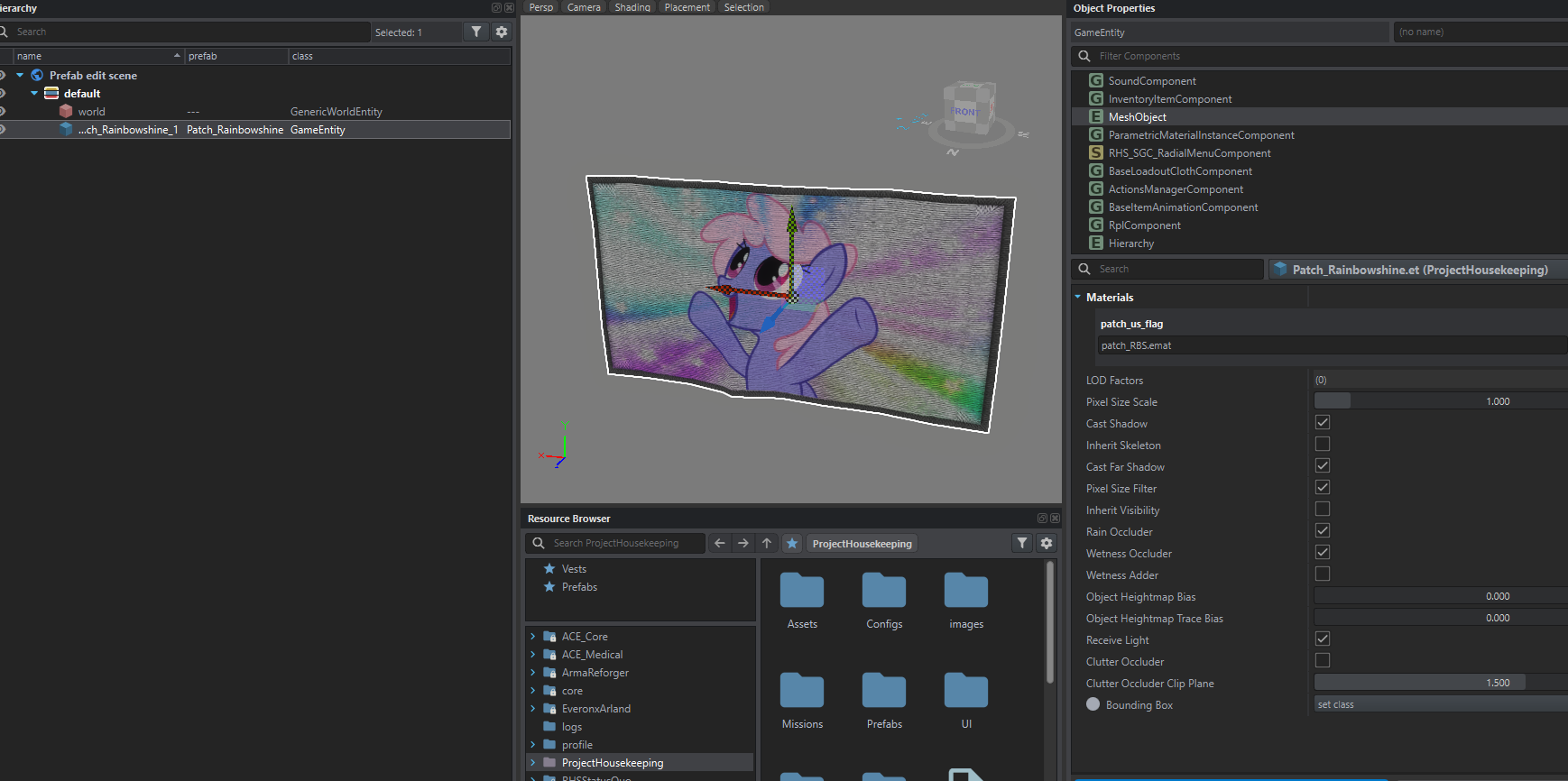Adjust the Clutter Occluder Clip Plane slider

[1441, 683]
